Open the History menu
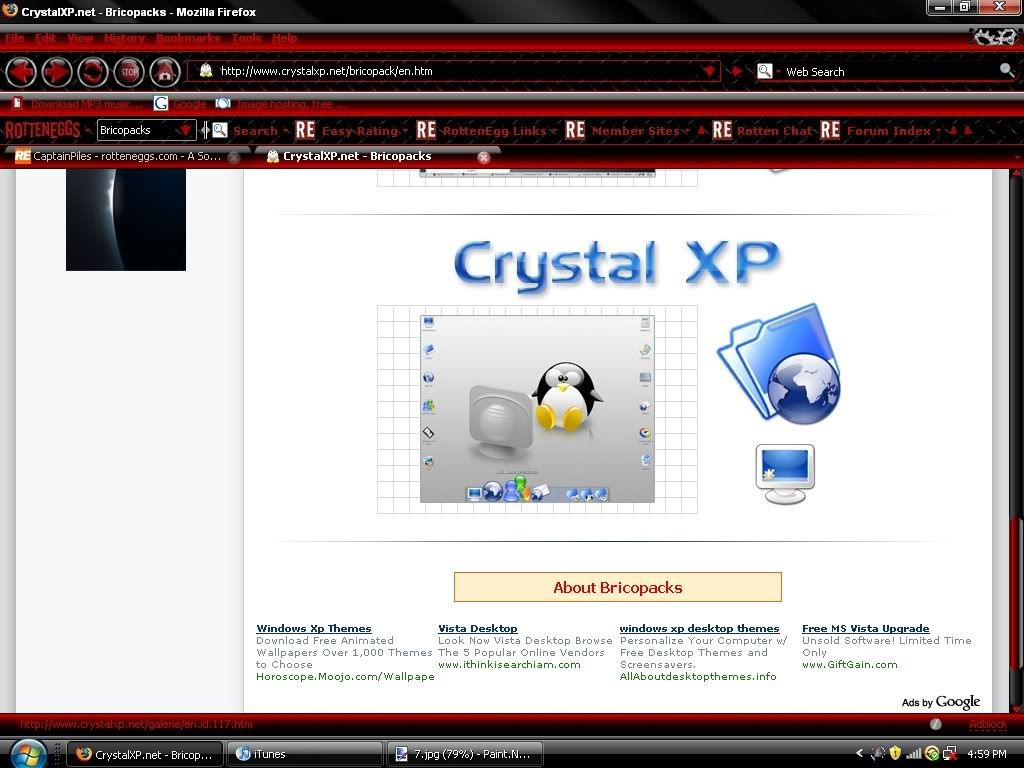The width and height of the screenshot is (1024, 768). [124, 38]
